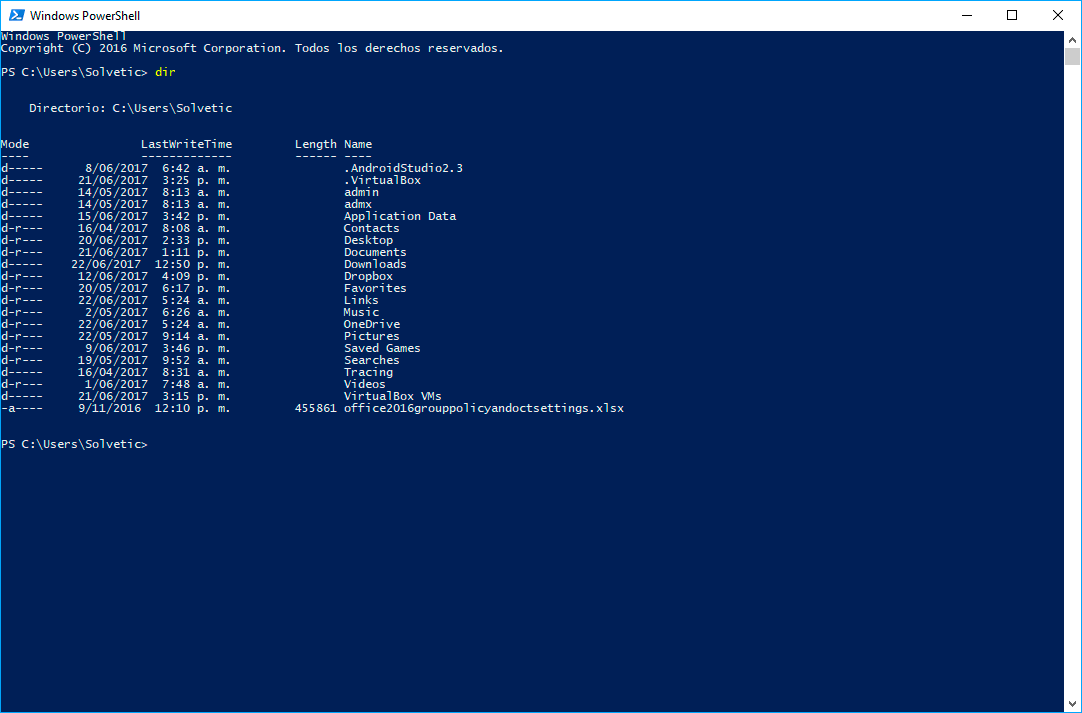Click the bottom command prompt line
1082x713 pixels.
[x=74, y=444]
